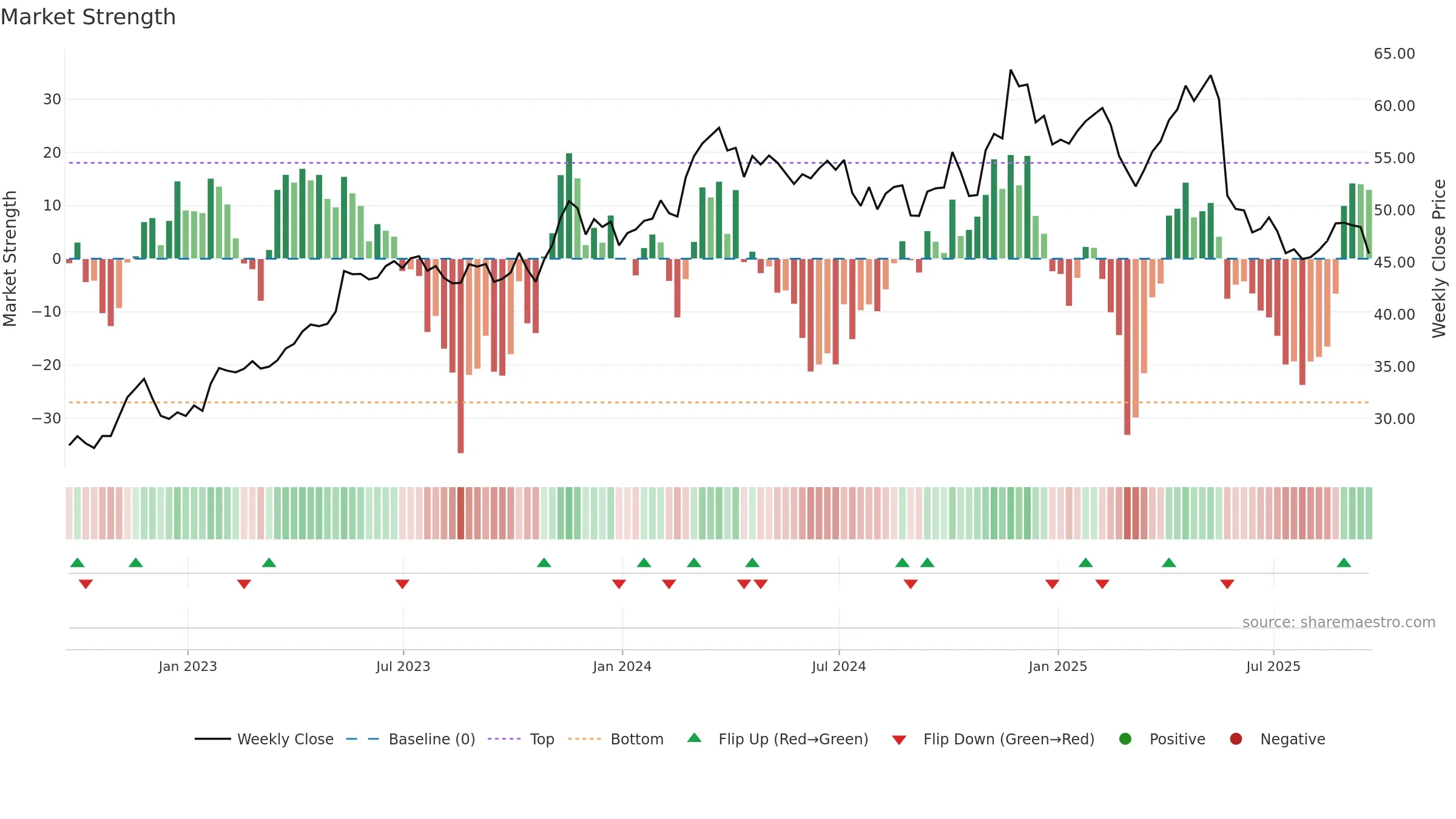Image resolution: width=1456 pixels, height=819 pixels.
Task: Click the Jan 2025 x-axis label
Action: tap(1058, 666)
